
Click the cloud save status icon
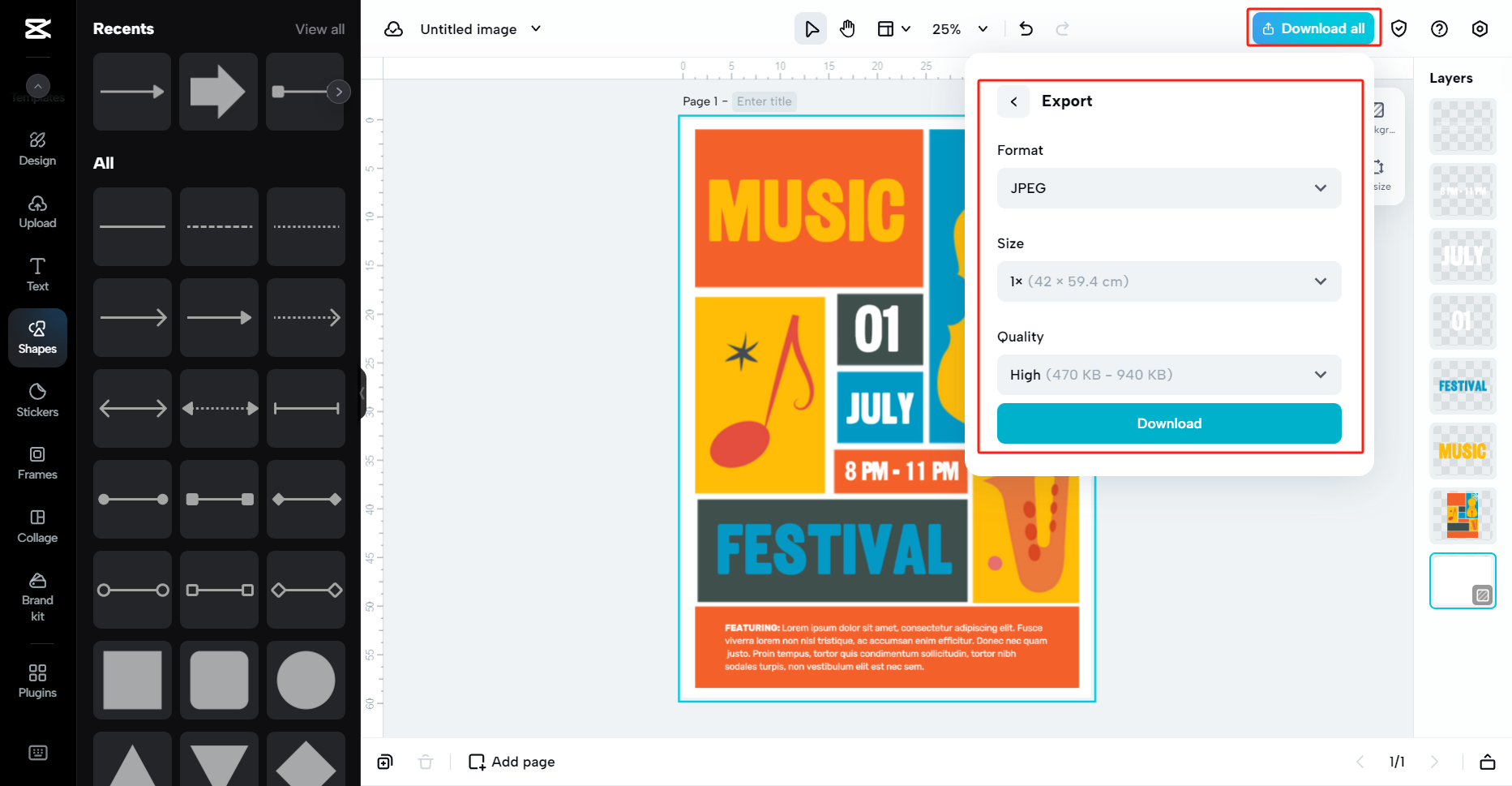(x=394, y=29)
